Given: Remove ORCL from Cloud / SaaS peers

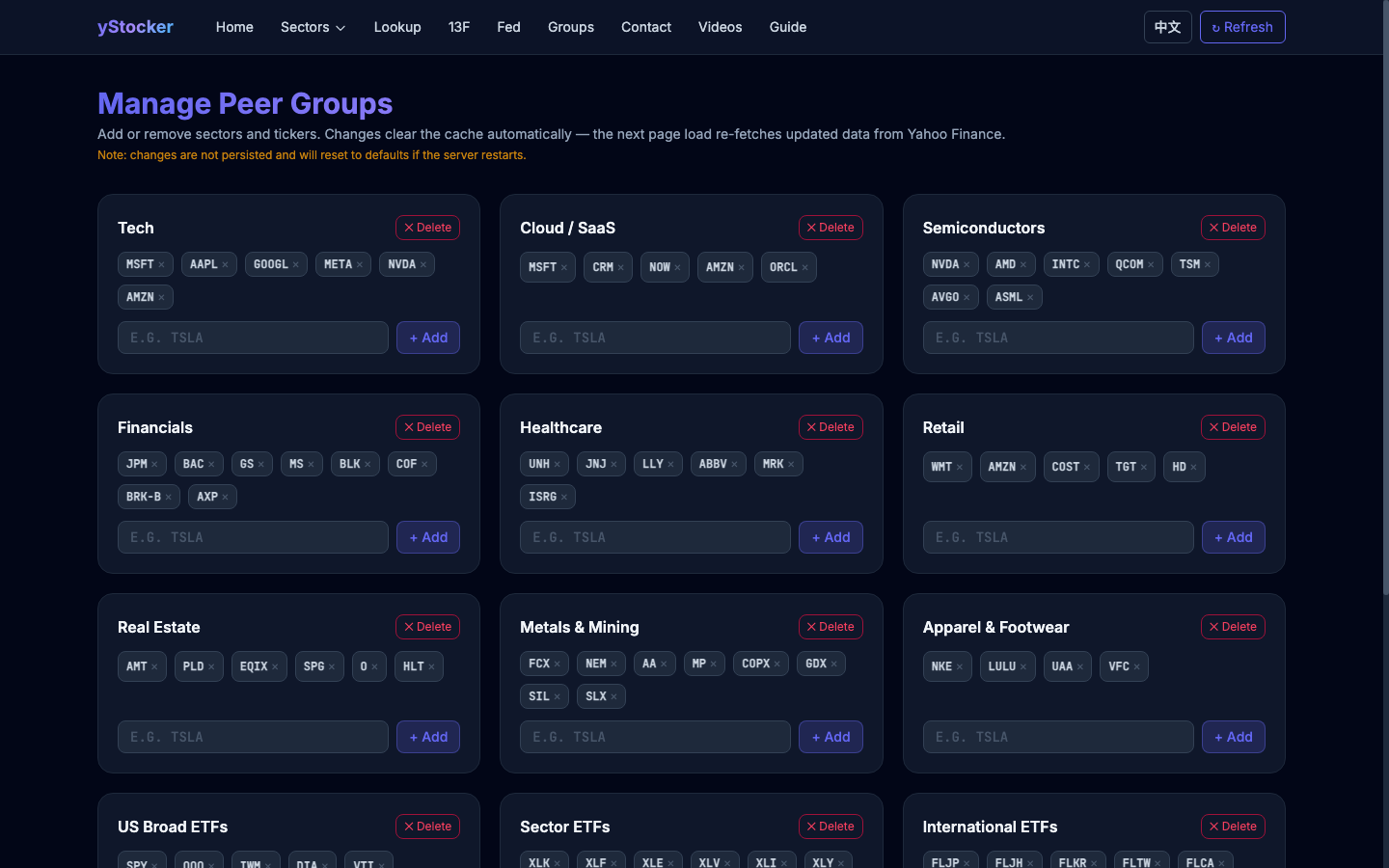Looking at the screenshot, I should [x=806, y=267].
